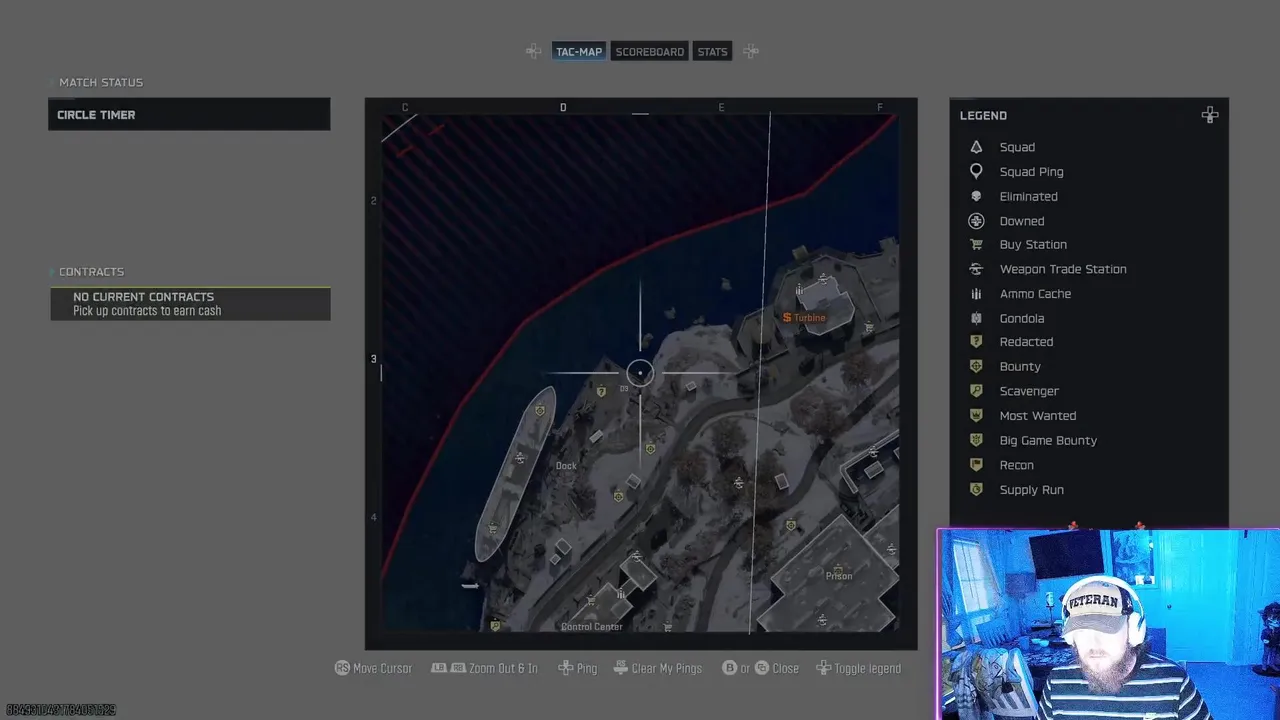Click the map cursor crosshair center

click(x=640, y=373)
